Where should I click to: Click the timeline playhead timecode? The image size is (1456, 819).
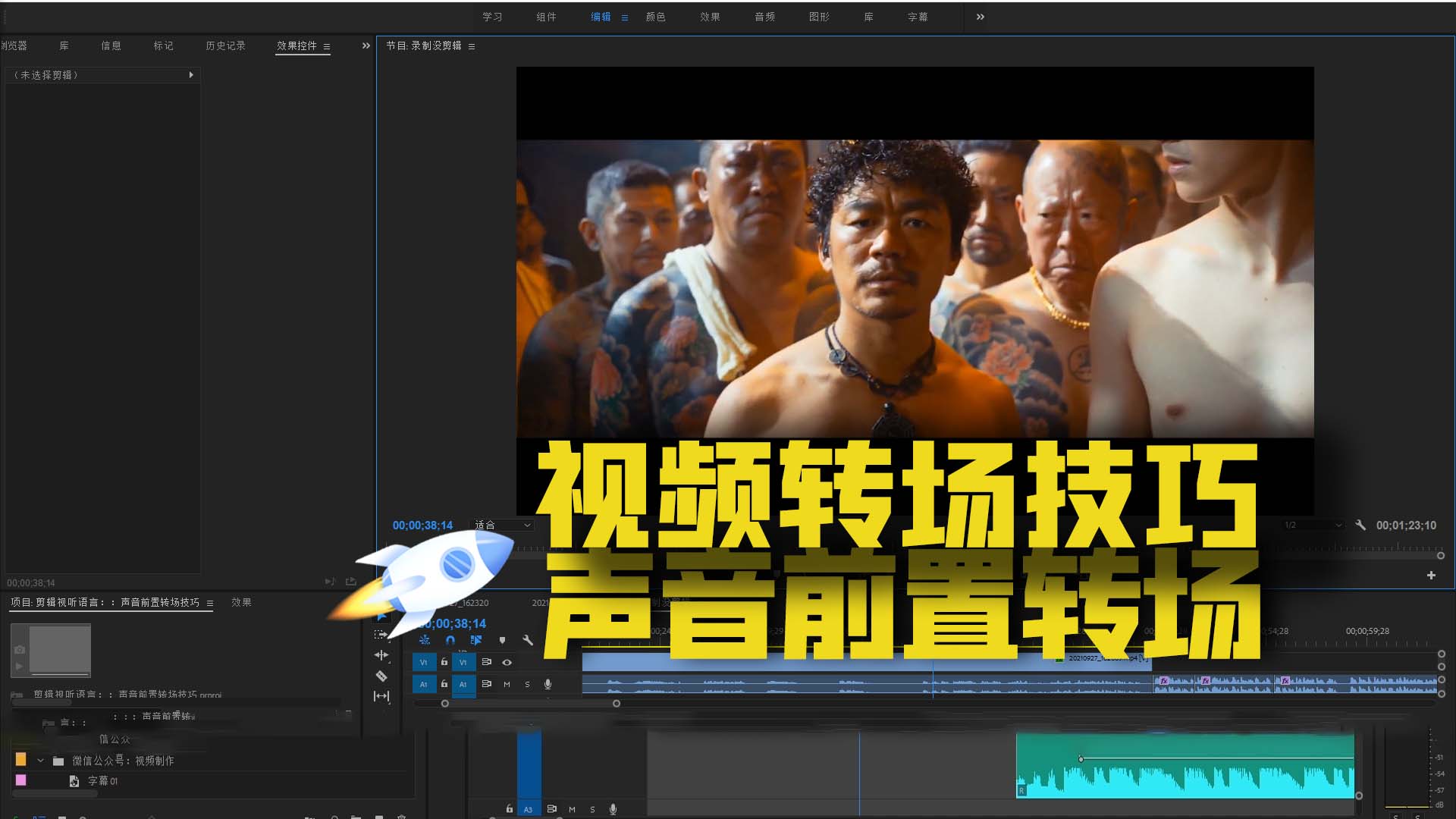(455, 623)
